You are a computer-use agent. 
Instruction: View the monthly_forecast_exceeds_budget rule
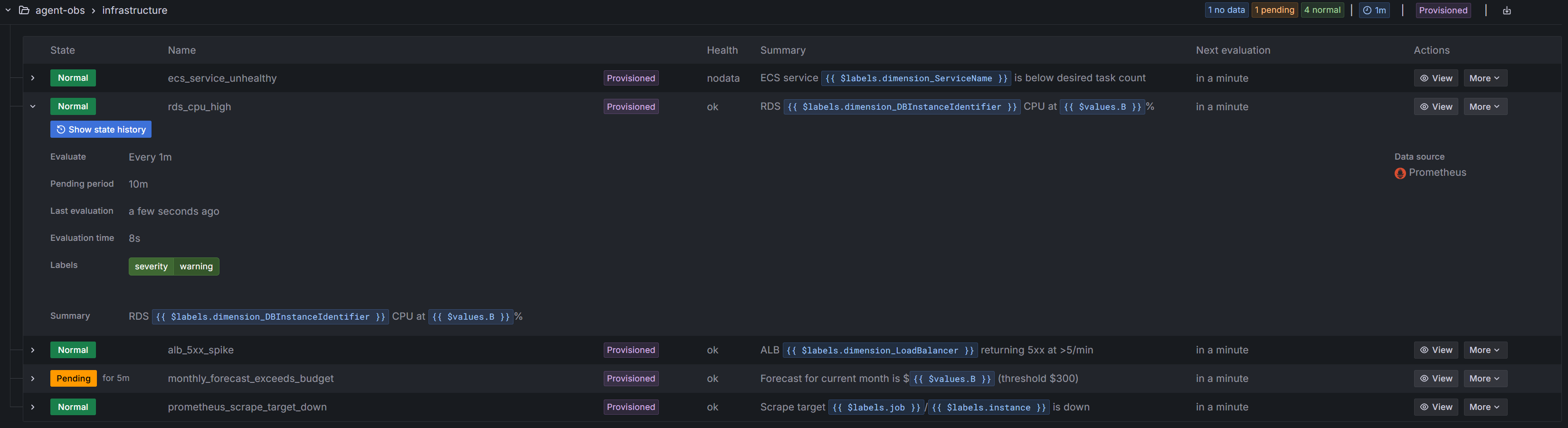coord(1436,379)
